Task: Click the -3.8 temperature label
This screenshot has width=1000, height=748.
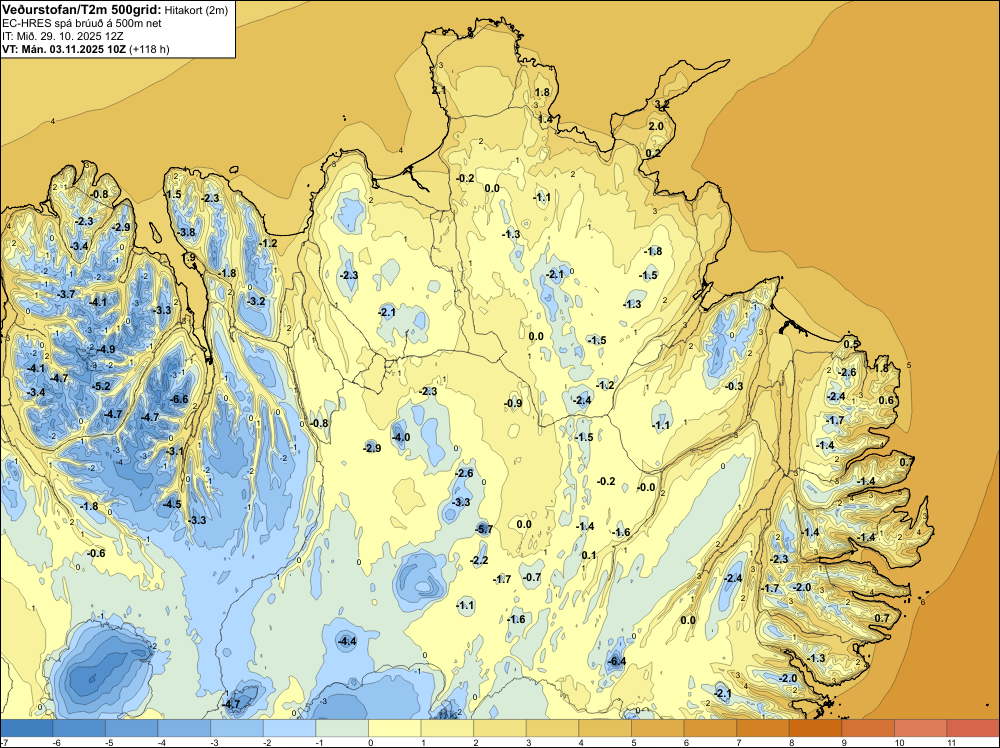Action: pos(186,232)
